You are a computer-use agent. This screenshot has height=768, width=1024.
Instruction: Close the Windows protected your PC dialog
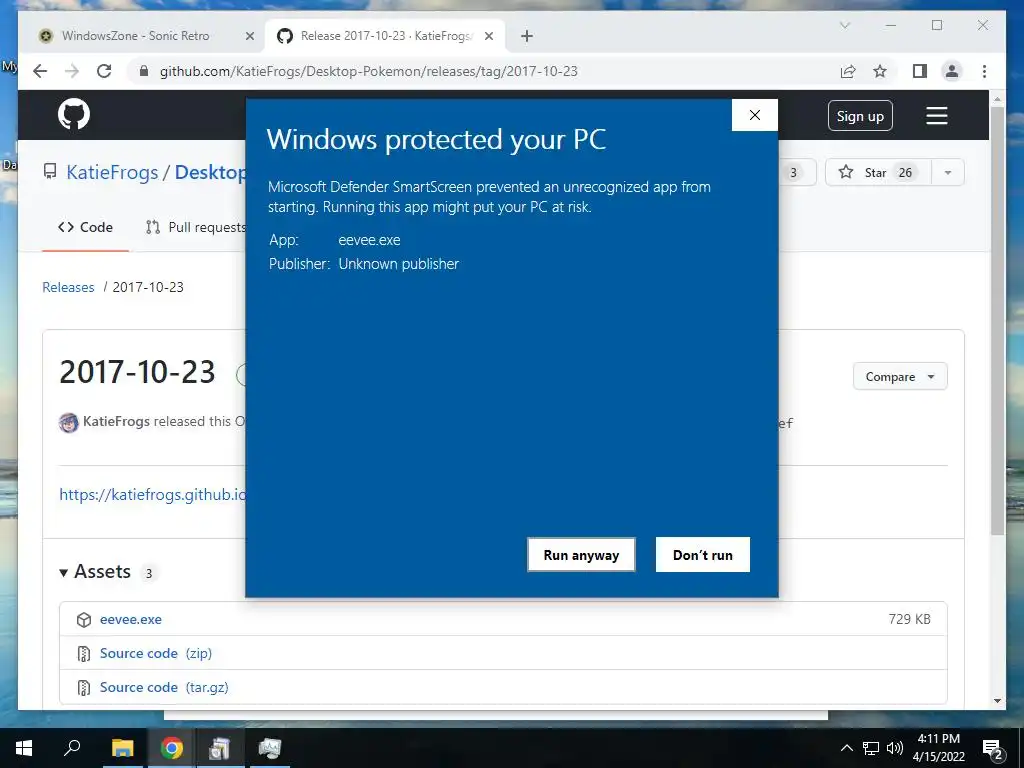pyautogui.click(x=755, y=115)
